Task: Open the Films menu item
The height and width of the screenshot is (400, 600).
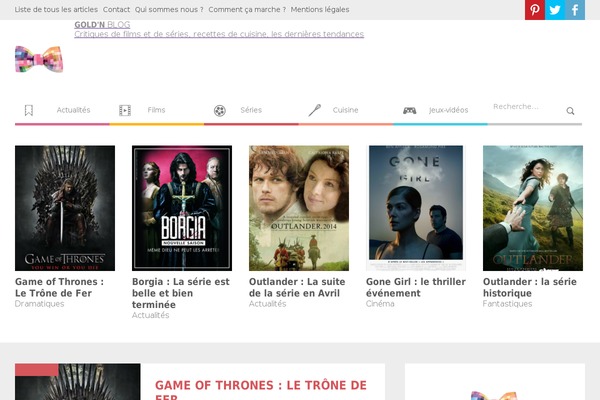Action: 157,110
